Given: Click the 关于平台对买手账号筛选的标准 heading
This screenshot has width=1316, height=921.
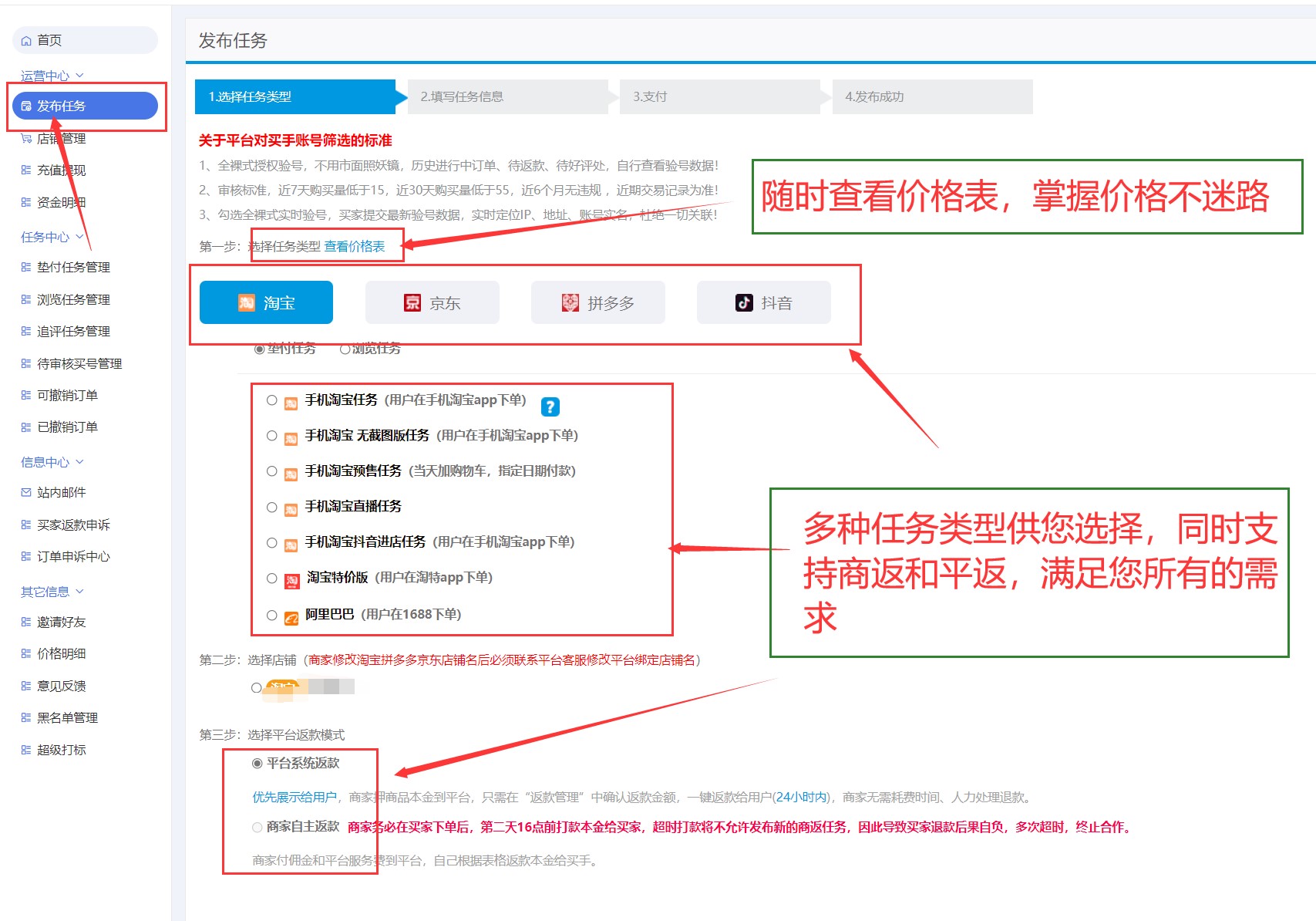Looking at the screenshot, I should point(295,140).
